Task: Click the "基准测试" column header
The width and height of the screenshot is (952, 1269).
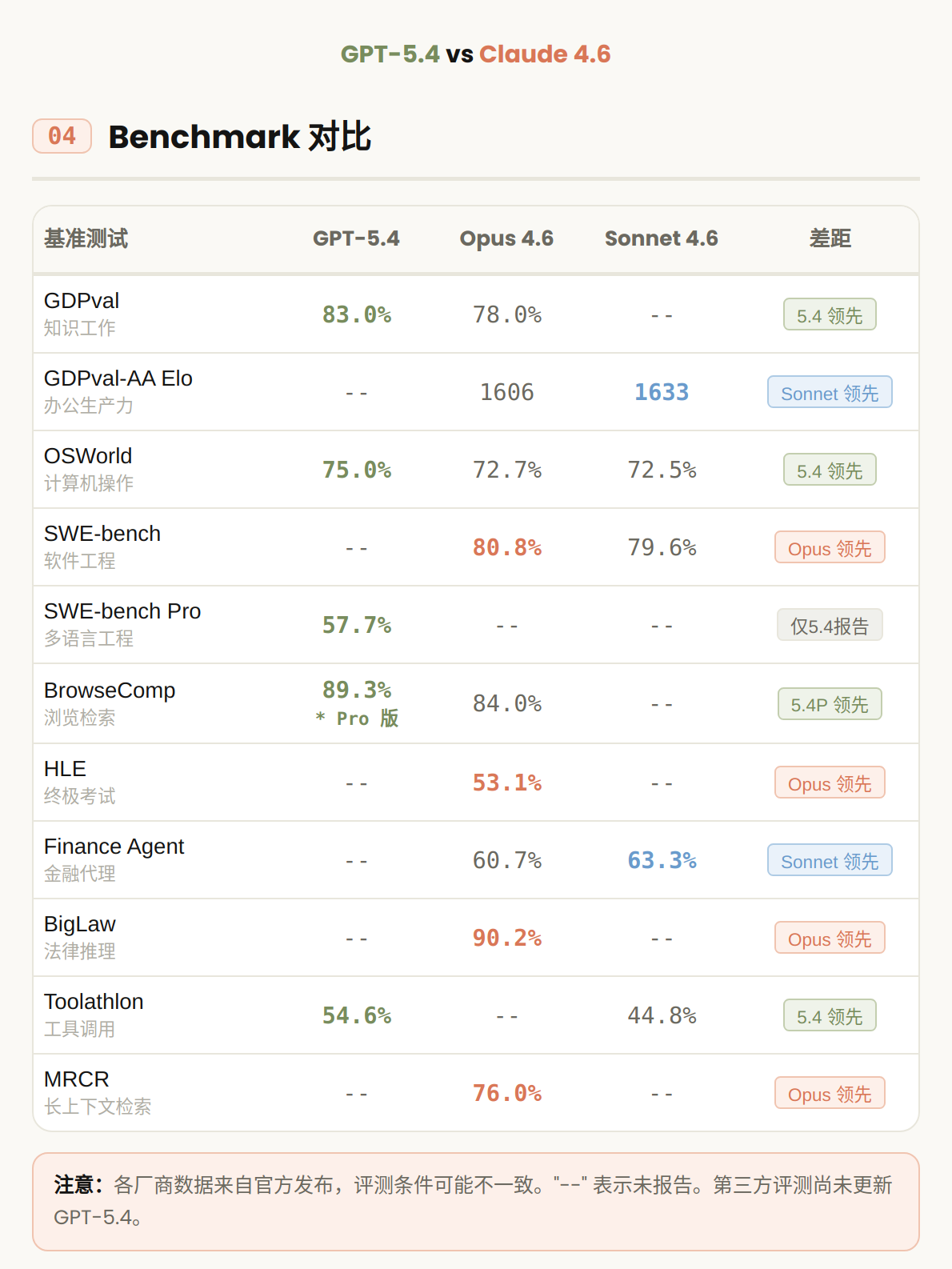Action: pos(86,238)
